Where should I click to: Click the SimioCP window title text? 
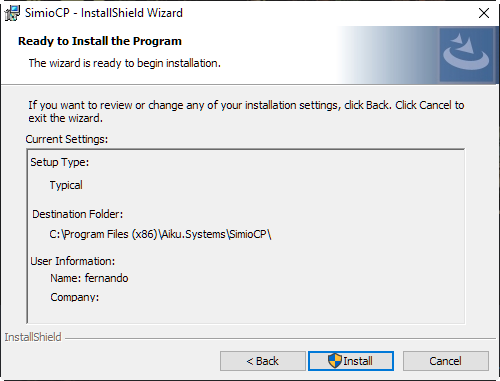104,13
